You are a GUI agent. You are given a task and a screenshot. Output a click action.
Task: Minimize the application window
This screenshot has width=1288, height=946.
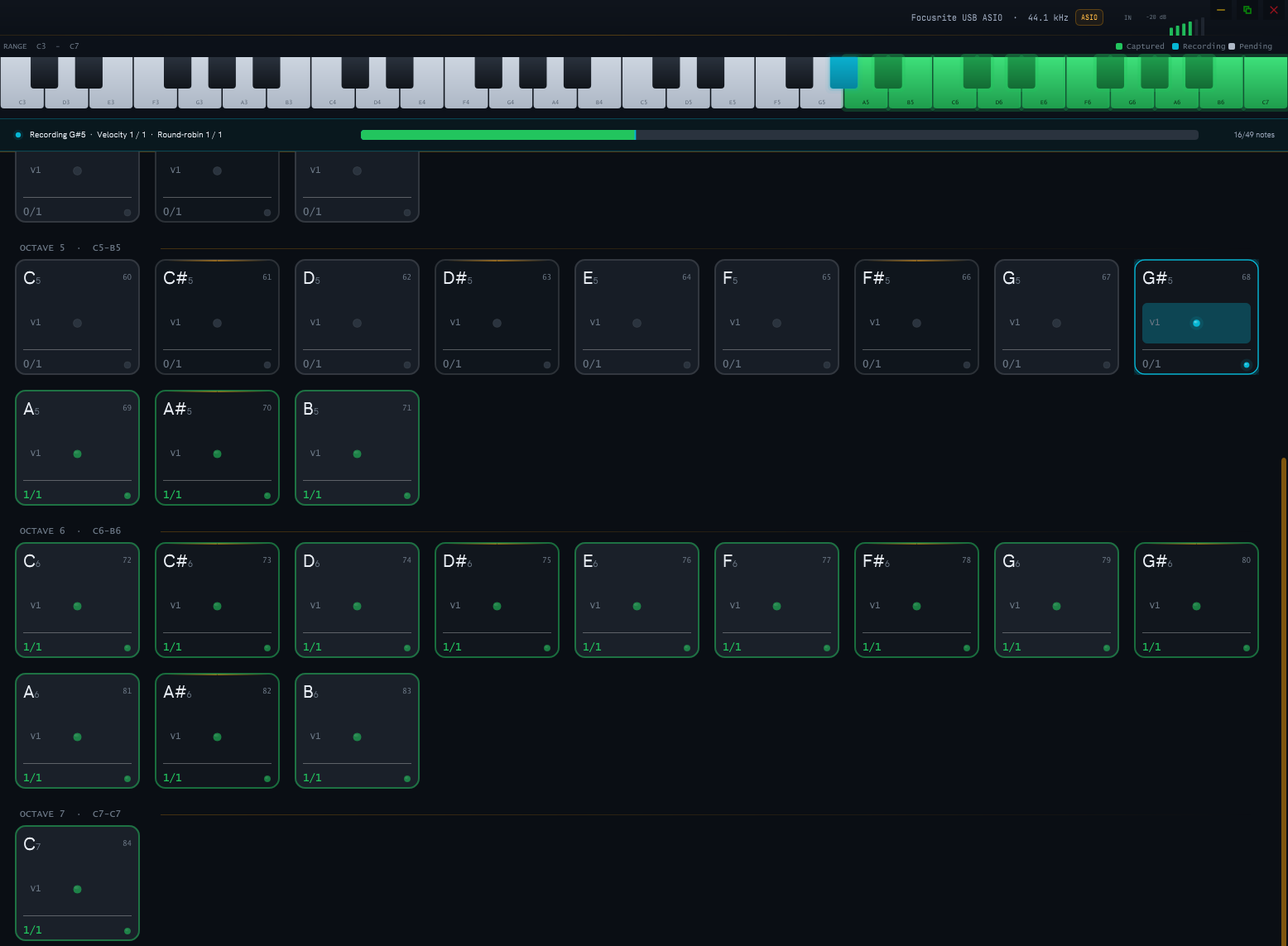pos(1220,10)
